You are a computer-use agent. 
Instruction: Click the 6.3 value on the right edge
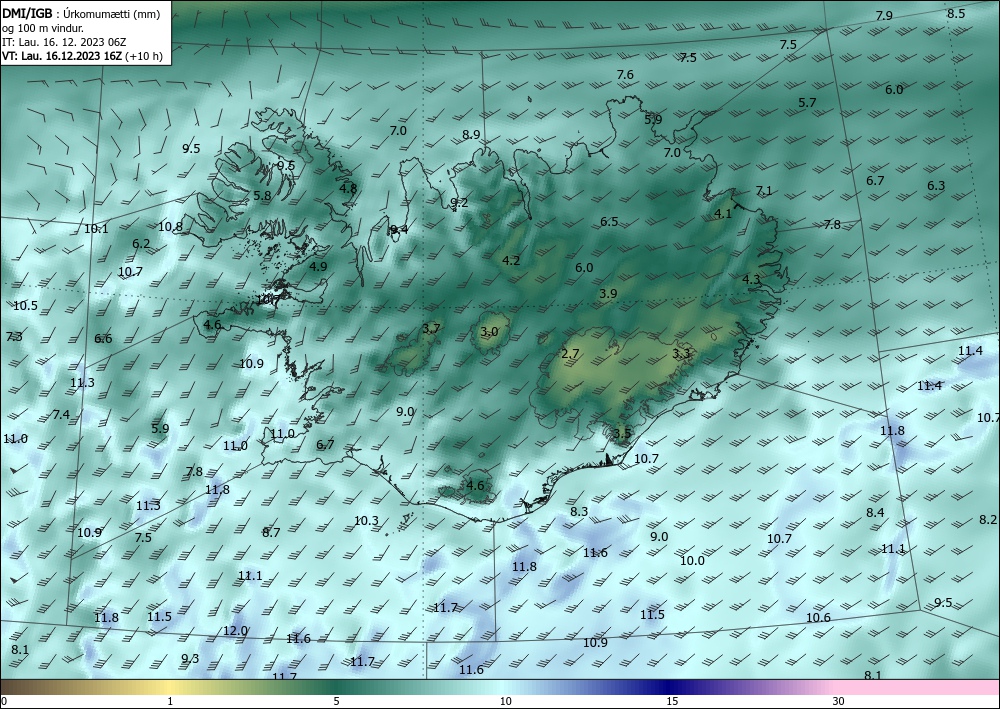(x=936, y=186)
